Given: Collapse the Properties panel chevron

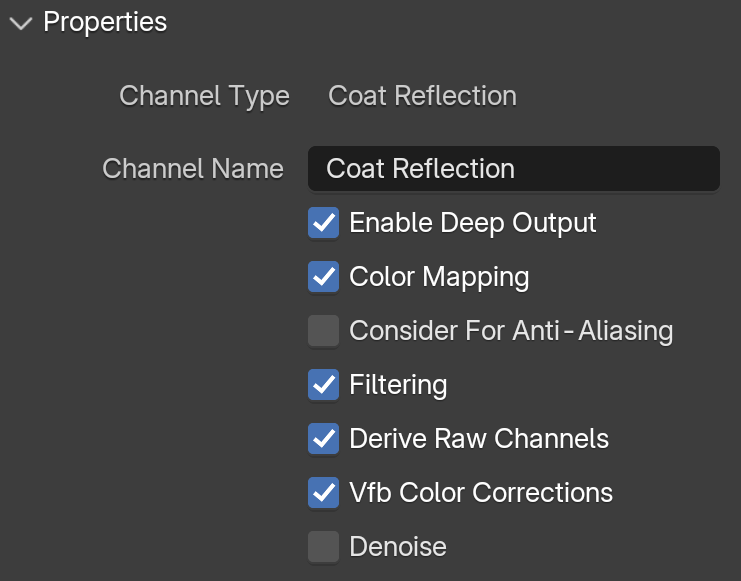Looking at the screenshot, I should pos(21,23).
